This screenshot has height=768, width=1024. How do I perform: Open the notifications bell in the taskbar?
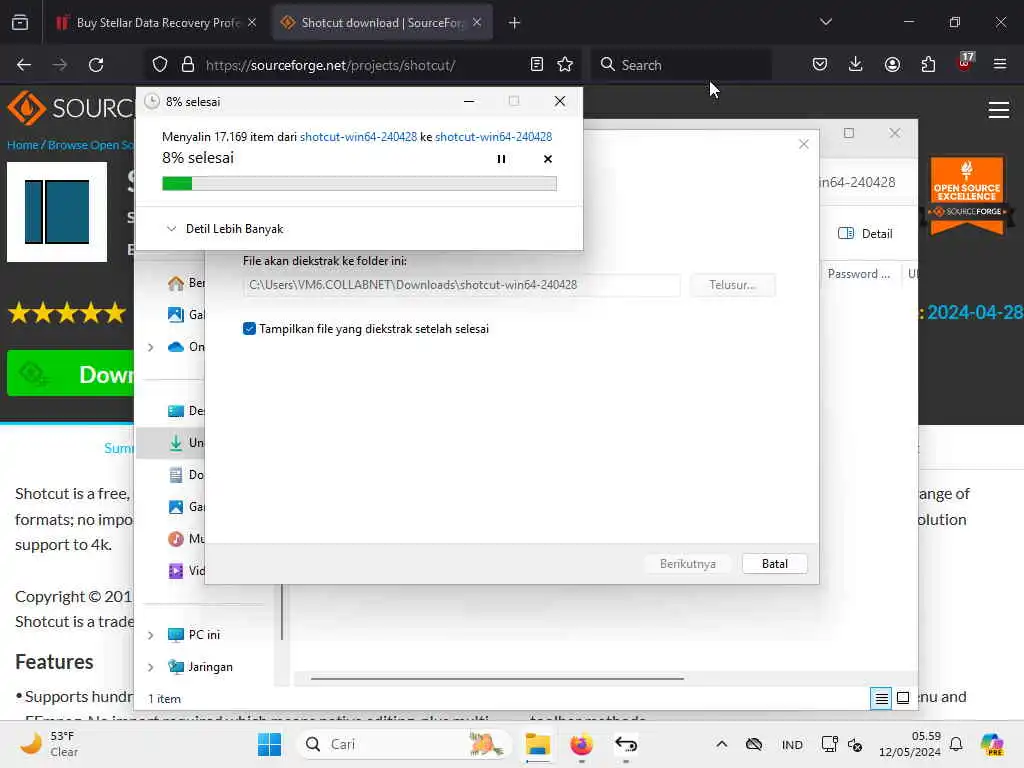tap(956, 744)
